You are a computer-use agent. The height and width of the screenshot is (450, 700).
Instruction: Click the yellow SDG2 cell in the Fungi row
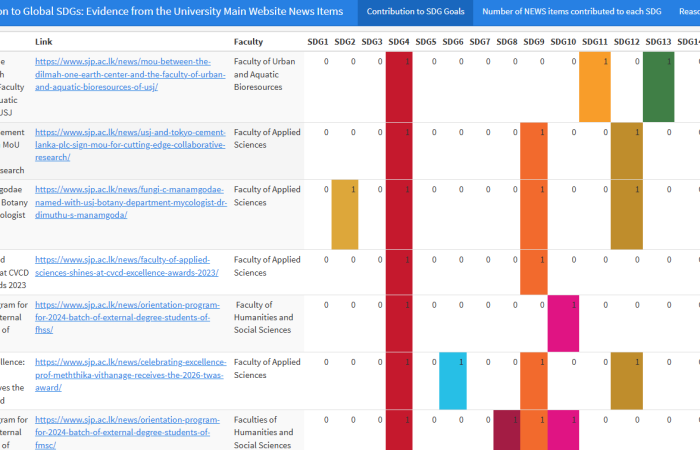tap(344, 213)
